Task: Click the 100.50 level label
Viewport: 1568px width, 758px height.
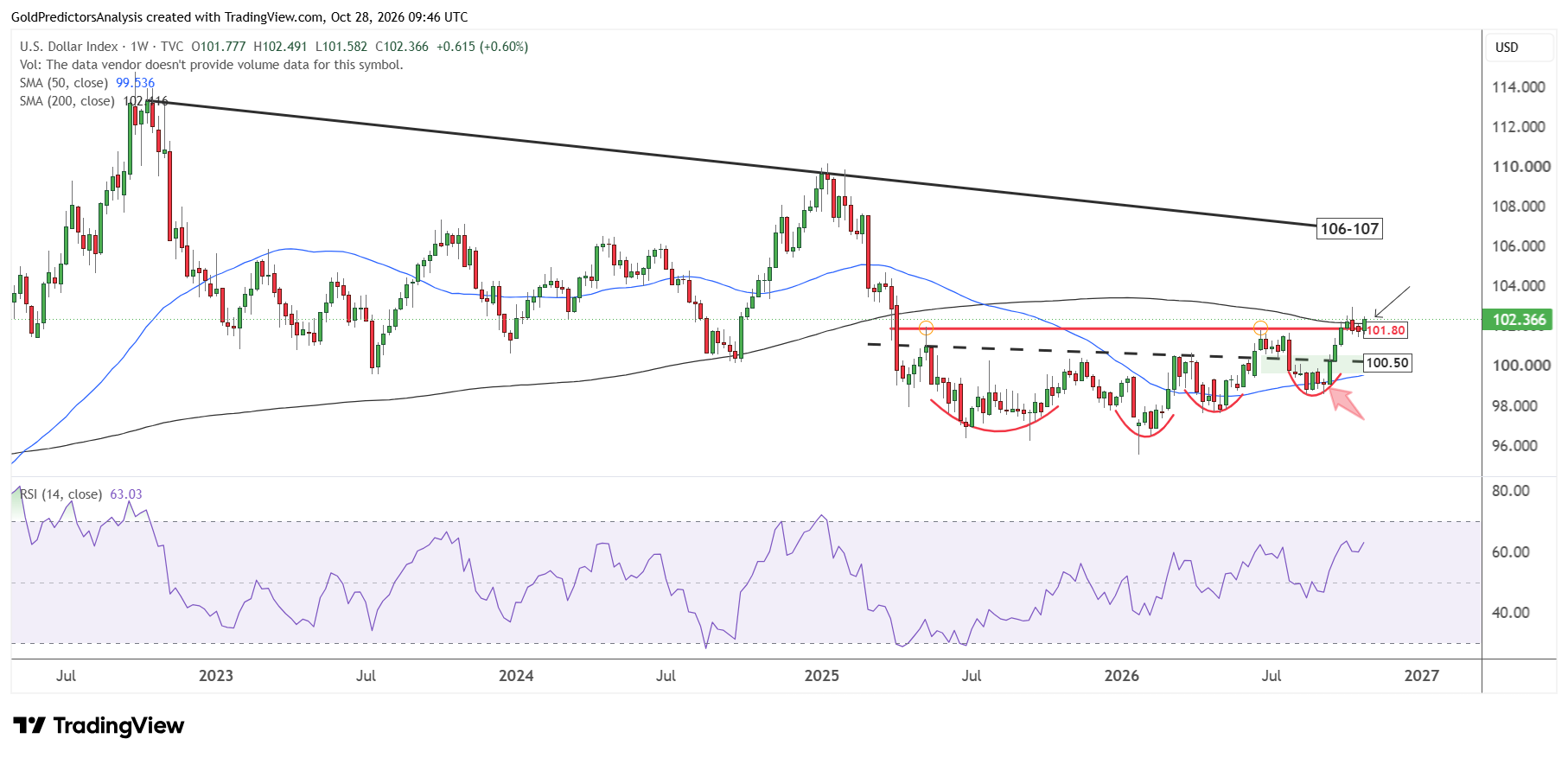Action: click(1387, 363)
